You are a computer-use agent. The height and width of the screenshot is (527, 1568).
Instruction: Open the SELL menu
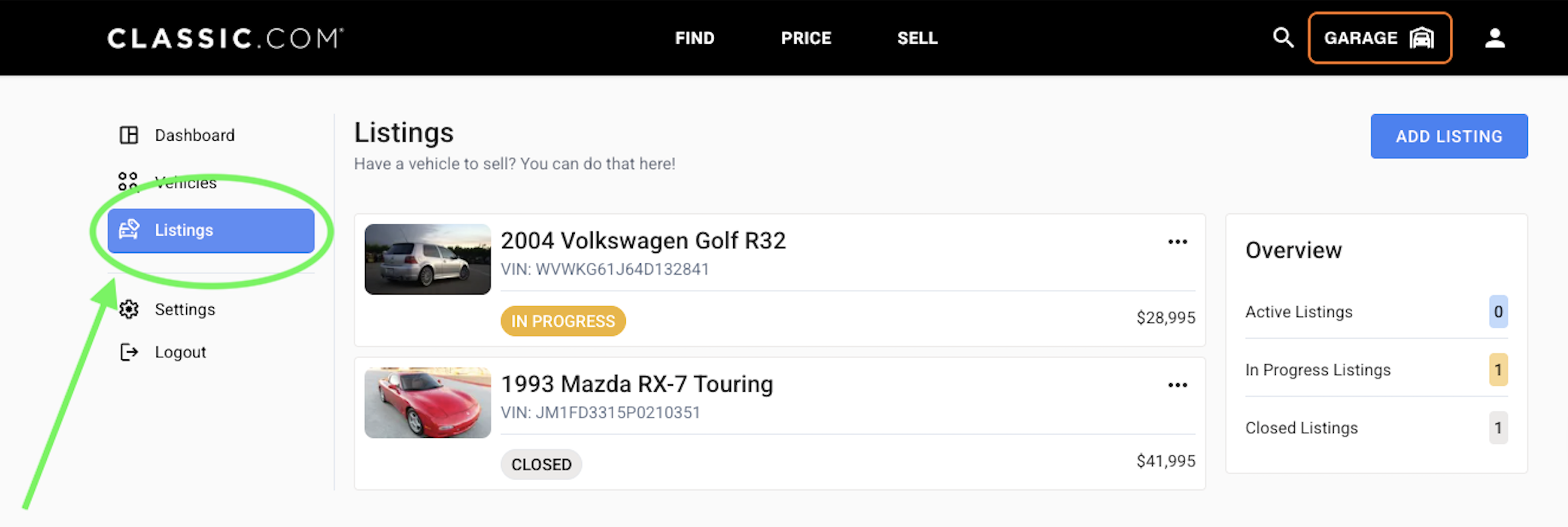pyautogui.click(x=917, y=38)
